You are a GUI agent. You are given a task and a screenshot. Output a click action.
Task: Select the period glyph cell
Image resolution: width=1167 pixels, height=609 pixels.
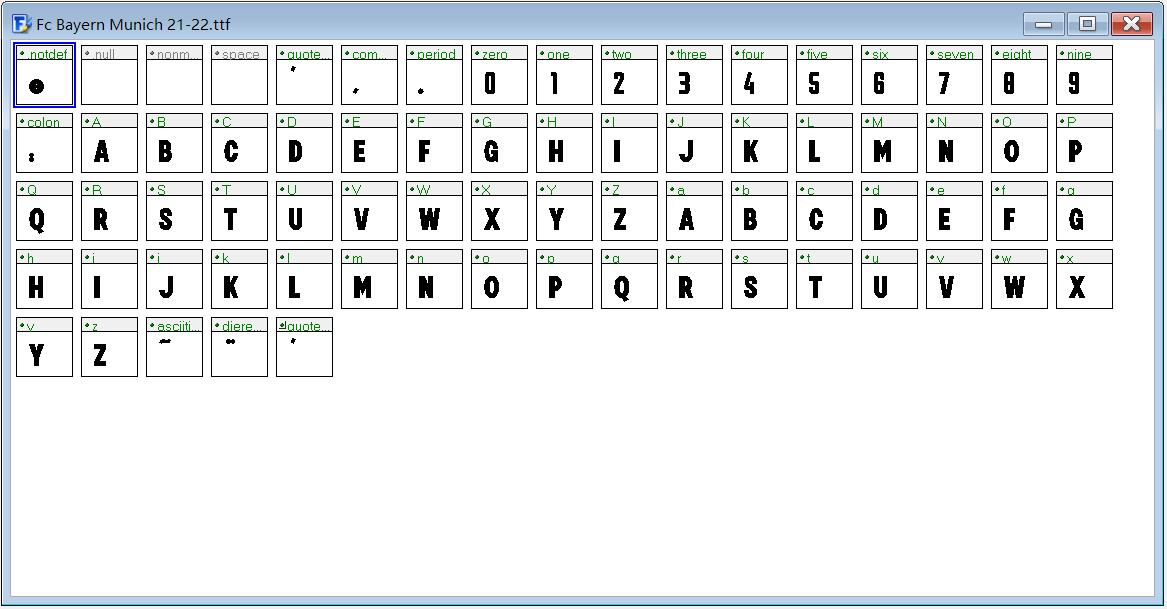[435, 75]
